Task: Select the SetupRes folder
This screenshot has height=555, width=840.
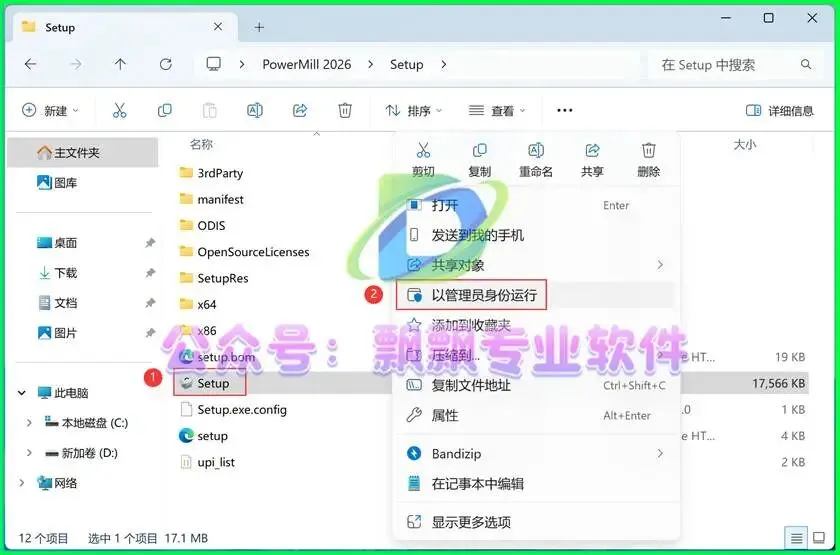Action: pyautogui.click(x=214, y=278)
